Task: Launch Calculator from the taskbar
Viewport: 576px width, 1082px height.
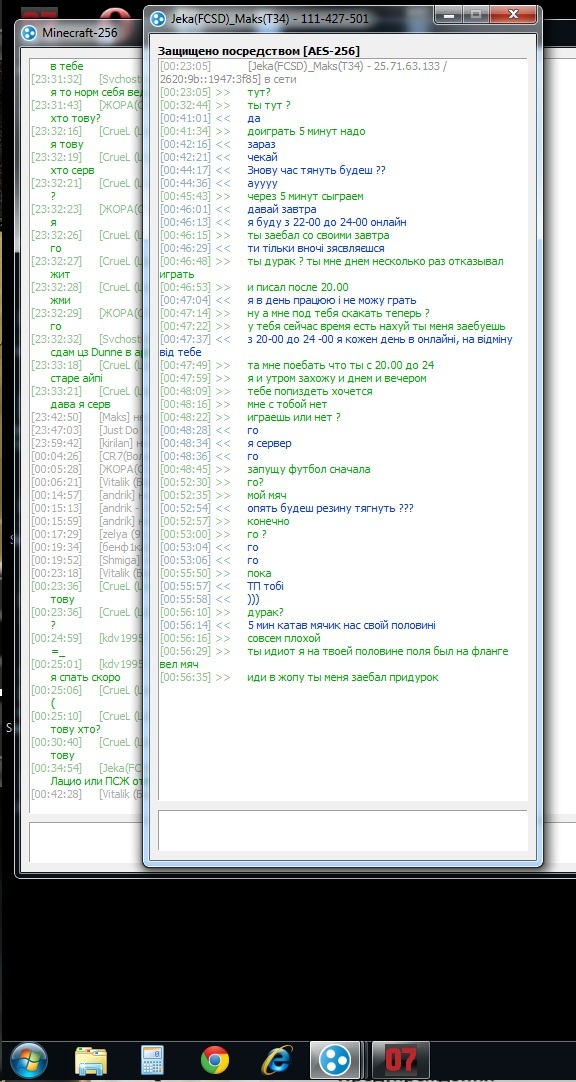Action: coord(152,1061)
